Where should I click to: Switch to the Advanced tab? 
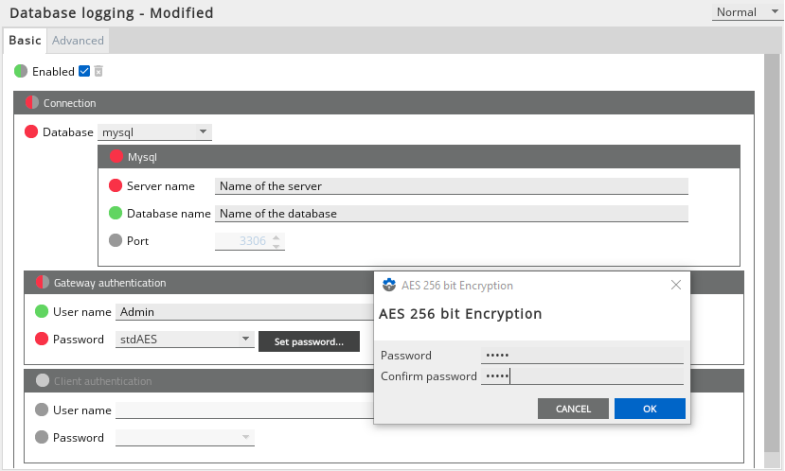tap(78, 41)
